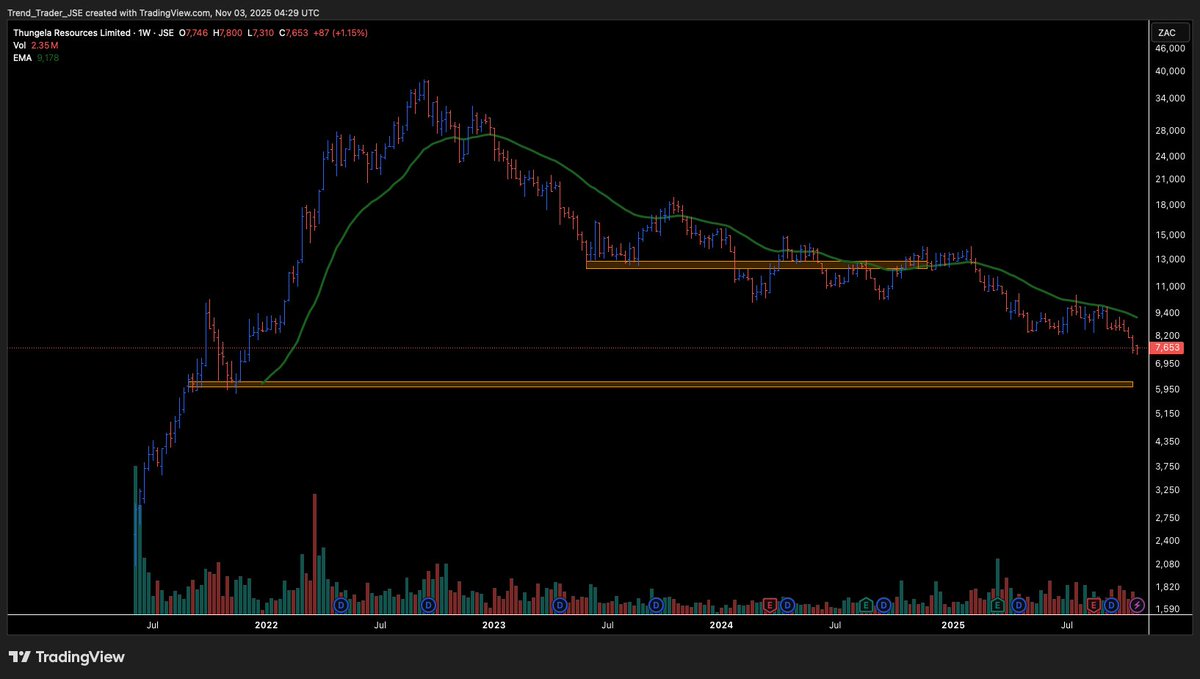The height and width of the screenshot is (679, 1200).
Task: Open the first dividend marker after 2022
Action: click(341, 605)
